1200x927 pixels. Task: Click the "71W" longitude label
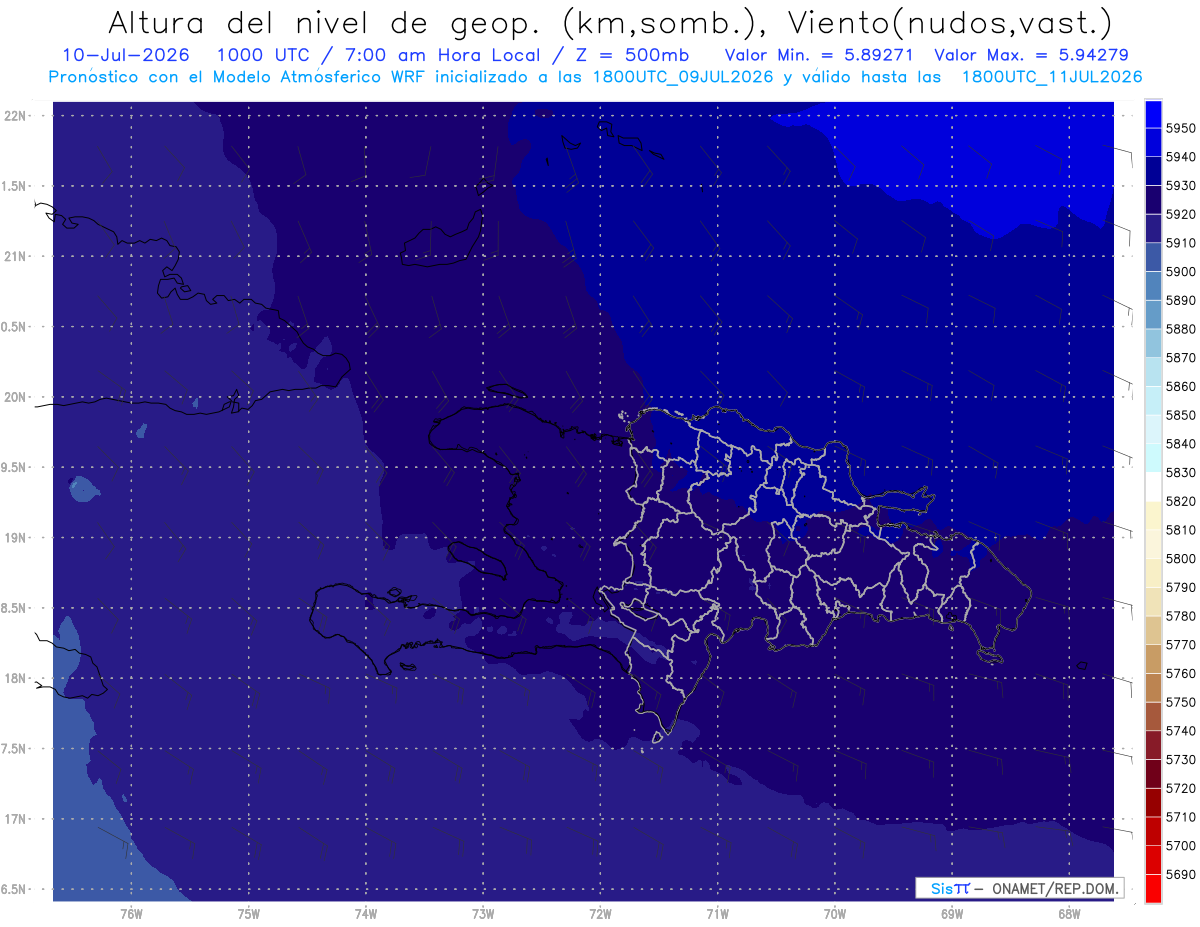pyautogui.click(x=717, y=914)
